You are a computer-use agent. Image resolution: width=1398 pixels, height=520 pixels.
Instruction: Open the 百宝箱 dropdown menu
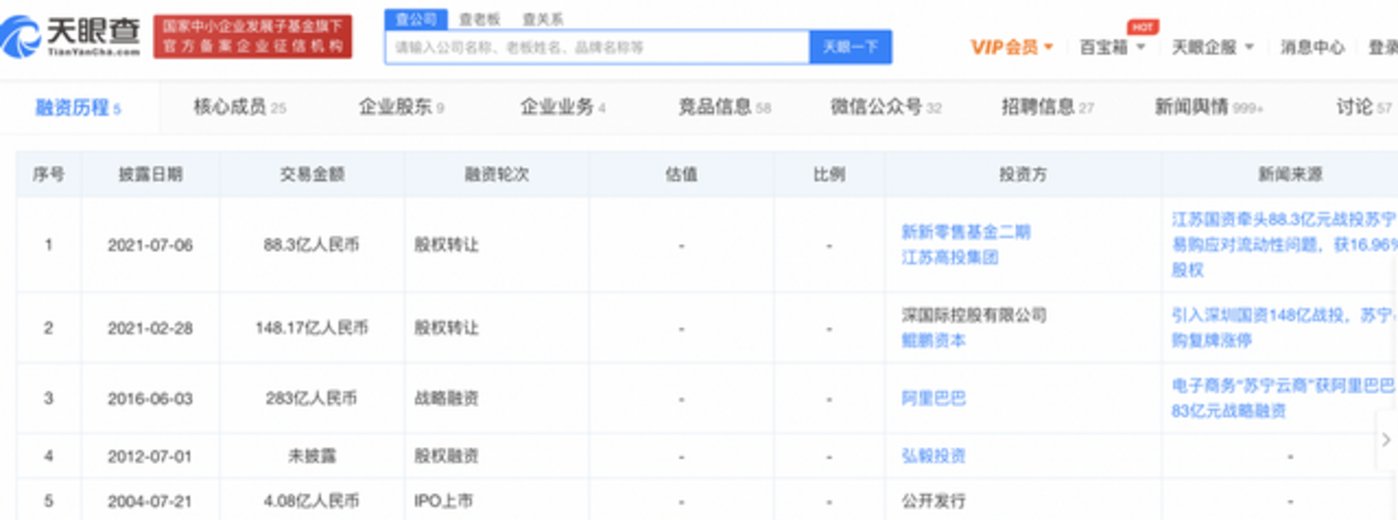1112,47
